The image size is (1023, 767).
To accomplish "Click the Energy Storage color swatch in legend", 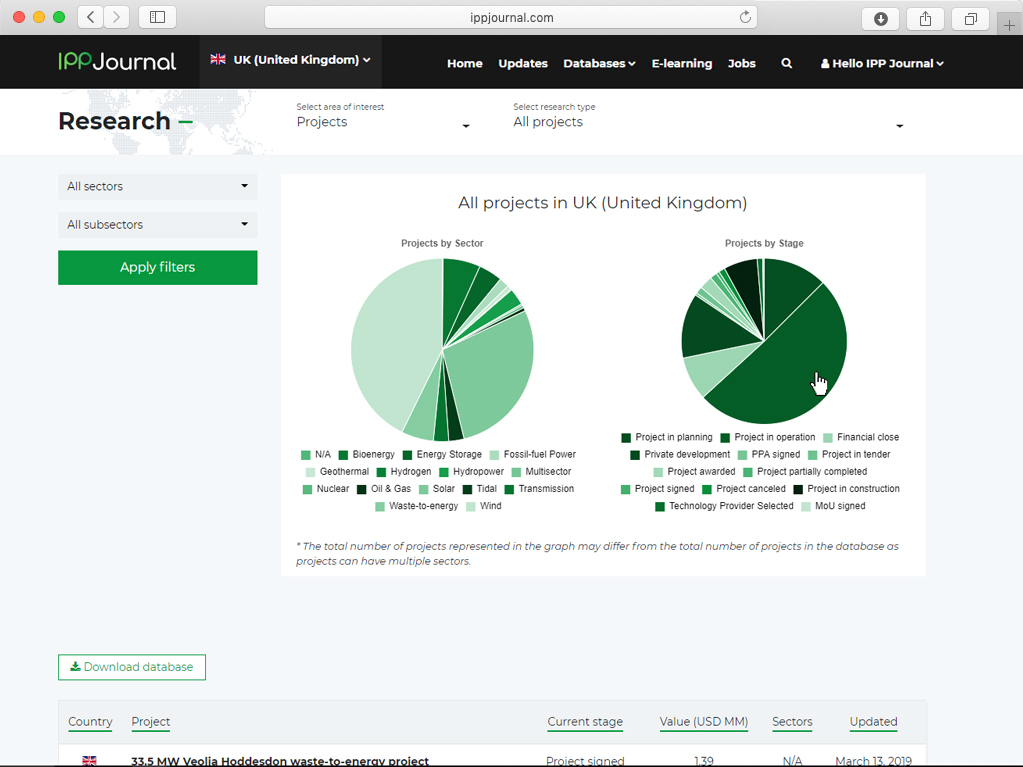I will pos(408,455).
